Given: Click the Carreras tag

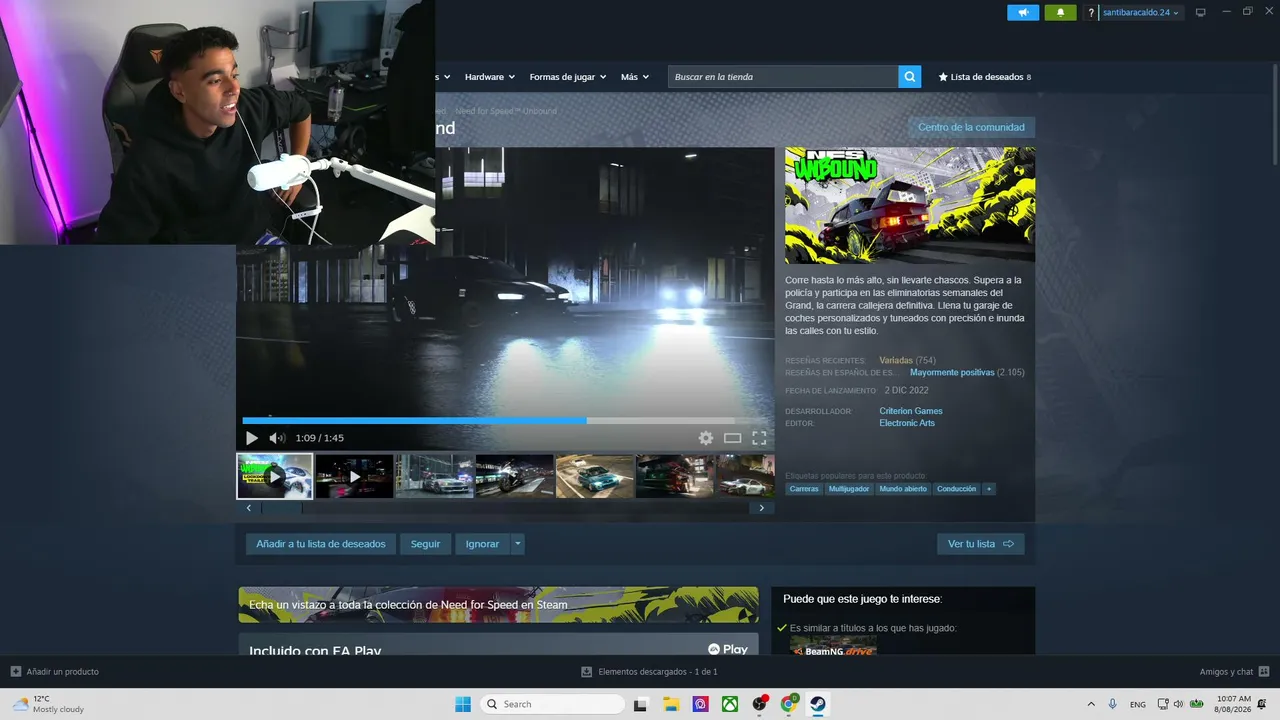Looking at the screenshot, I should point(804,489).
